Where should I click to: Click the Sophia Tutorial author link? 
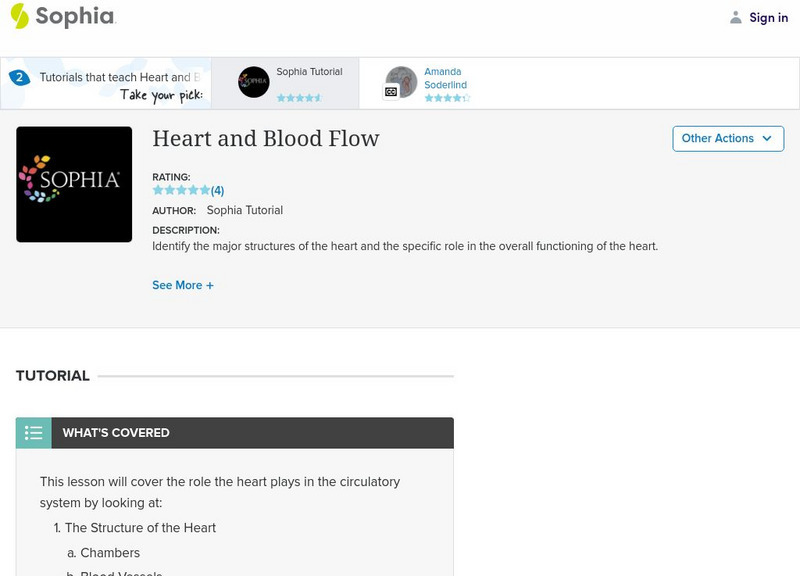pyautogui.click(x=245, y=210)
